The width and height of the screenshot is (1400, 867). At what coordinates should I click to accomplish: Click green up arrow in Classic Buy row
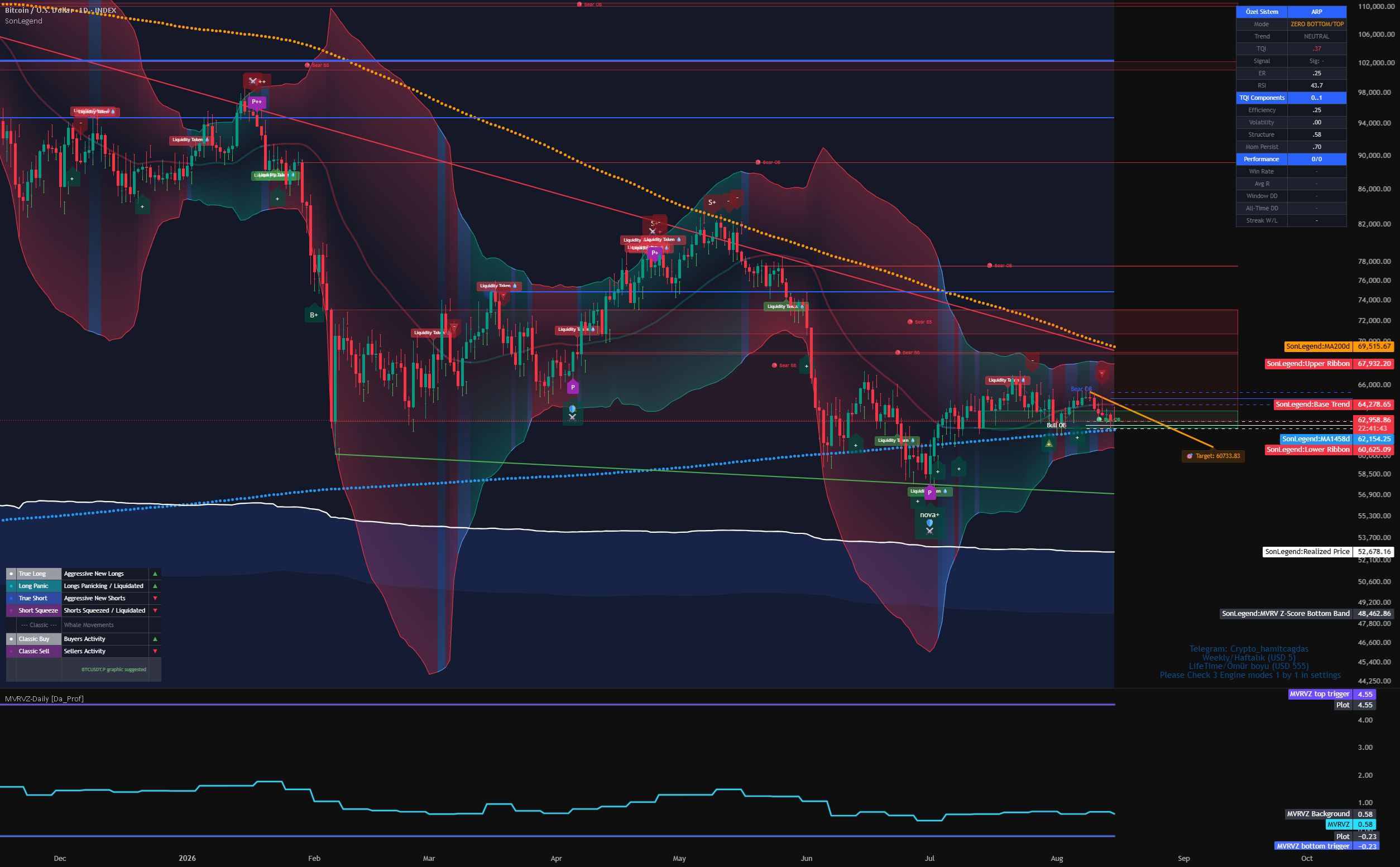(155, 639)
